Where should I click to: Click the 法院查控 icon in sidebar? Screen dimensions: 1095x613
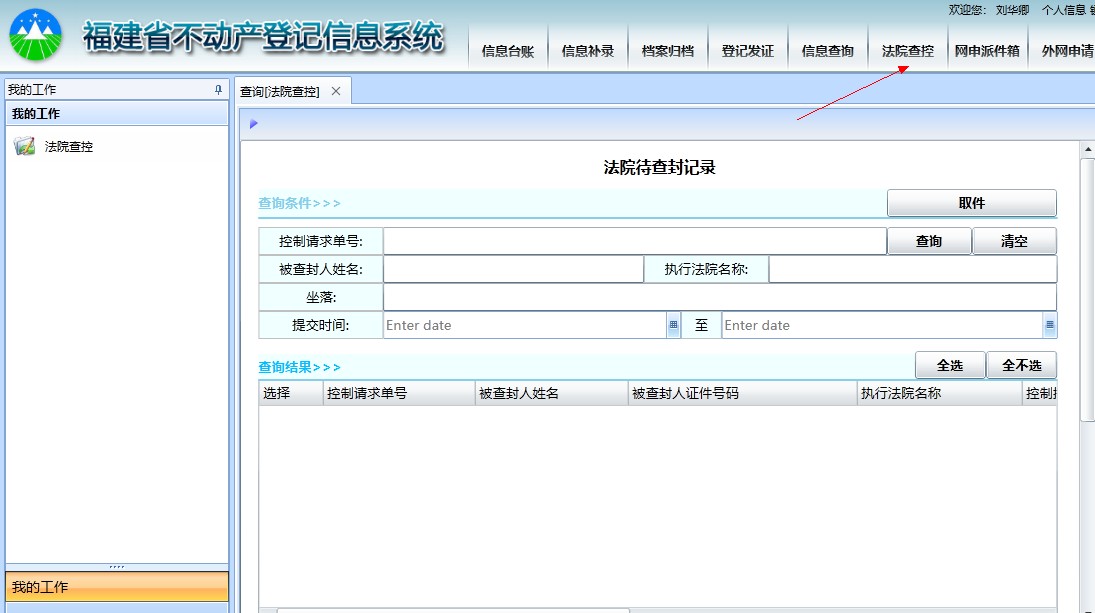(24, 147)
